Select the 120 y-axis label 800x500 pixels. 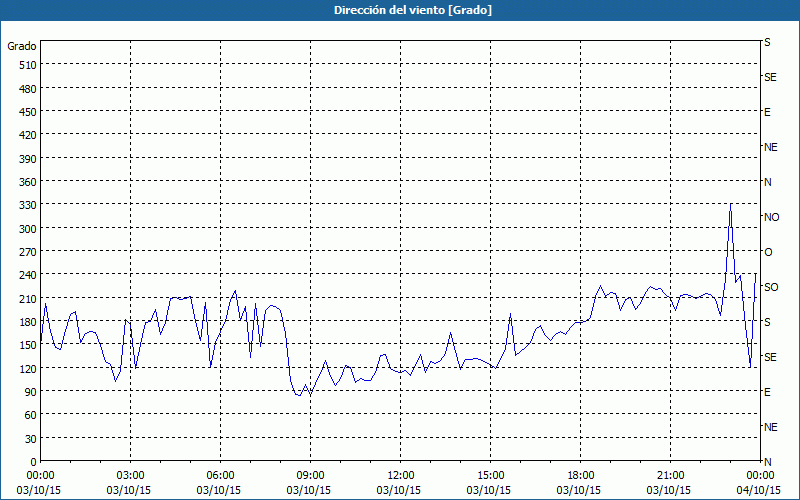[28, 369]
